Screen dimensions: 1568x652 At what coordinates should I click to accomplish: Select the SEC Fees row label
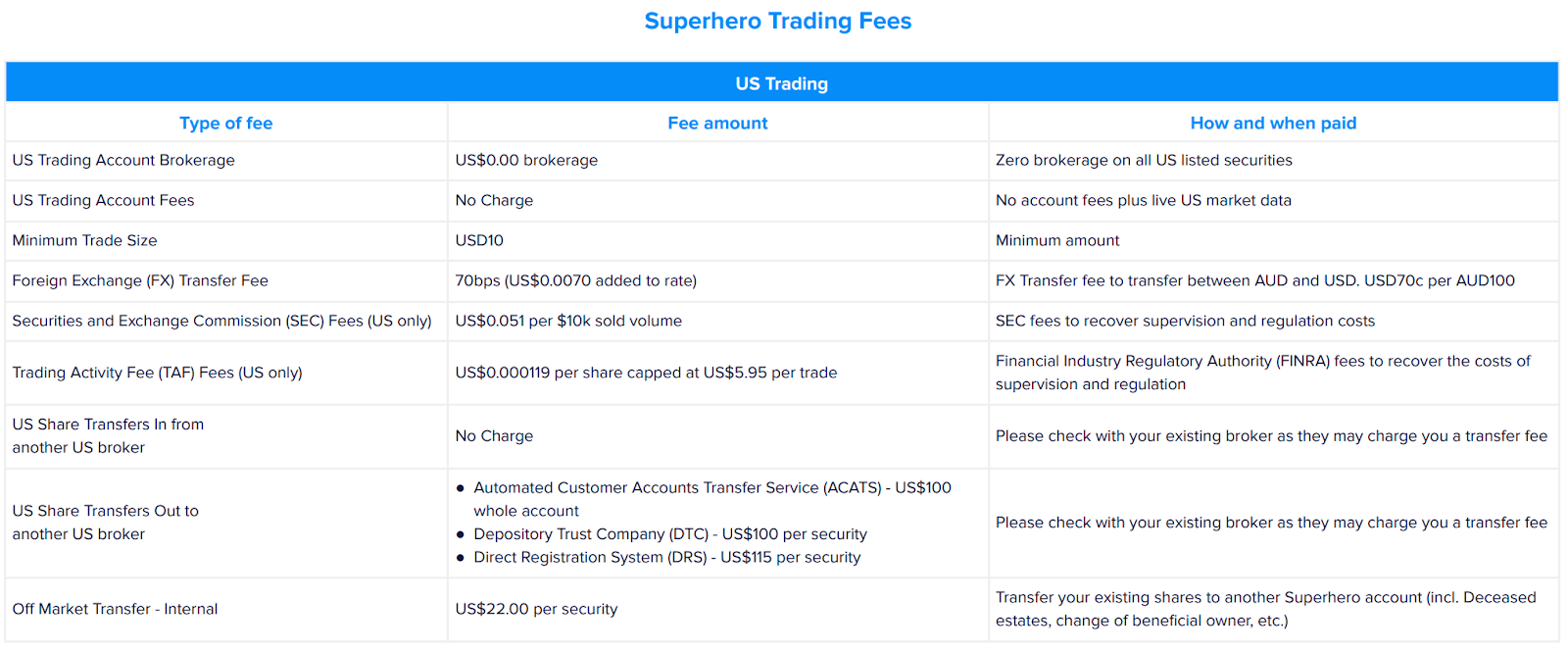pyautogui.click(x=221, y=321)
